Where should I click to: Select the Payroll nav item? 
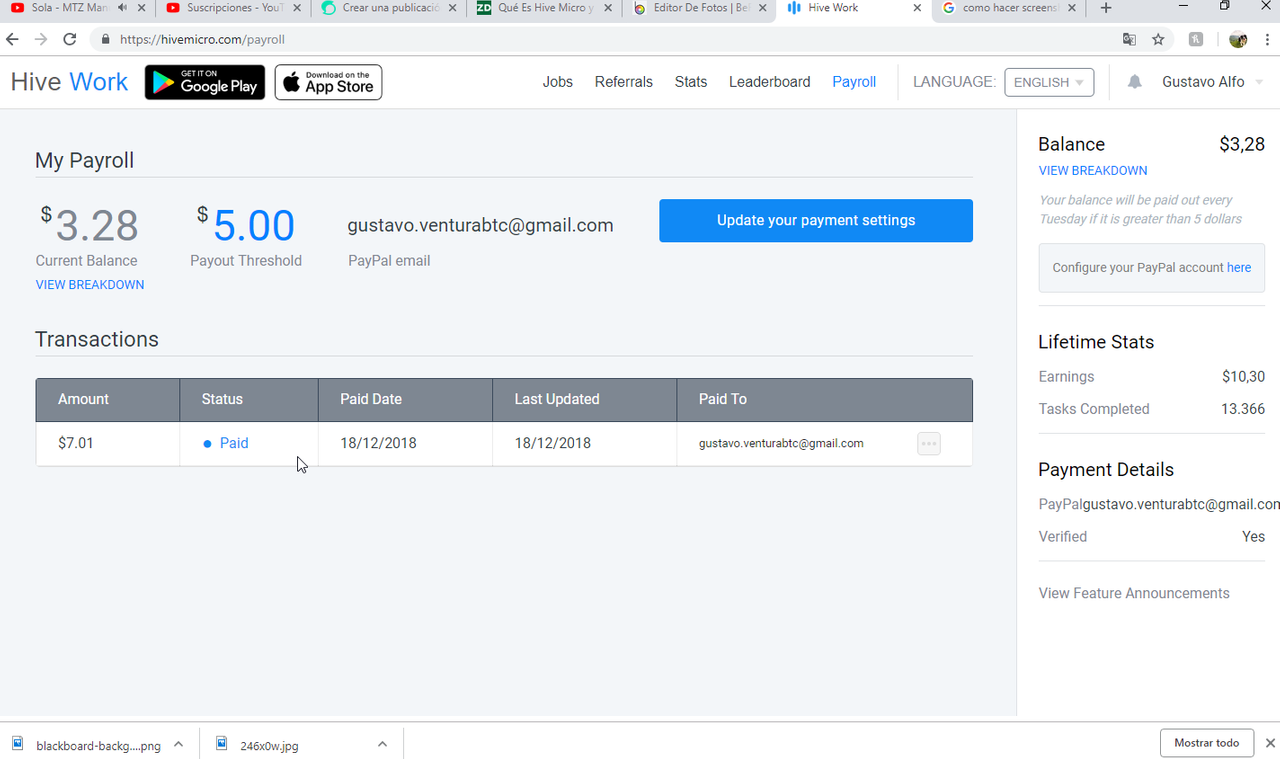[x=854, y=82]
